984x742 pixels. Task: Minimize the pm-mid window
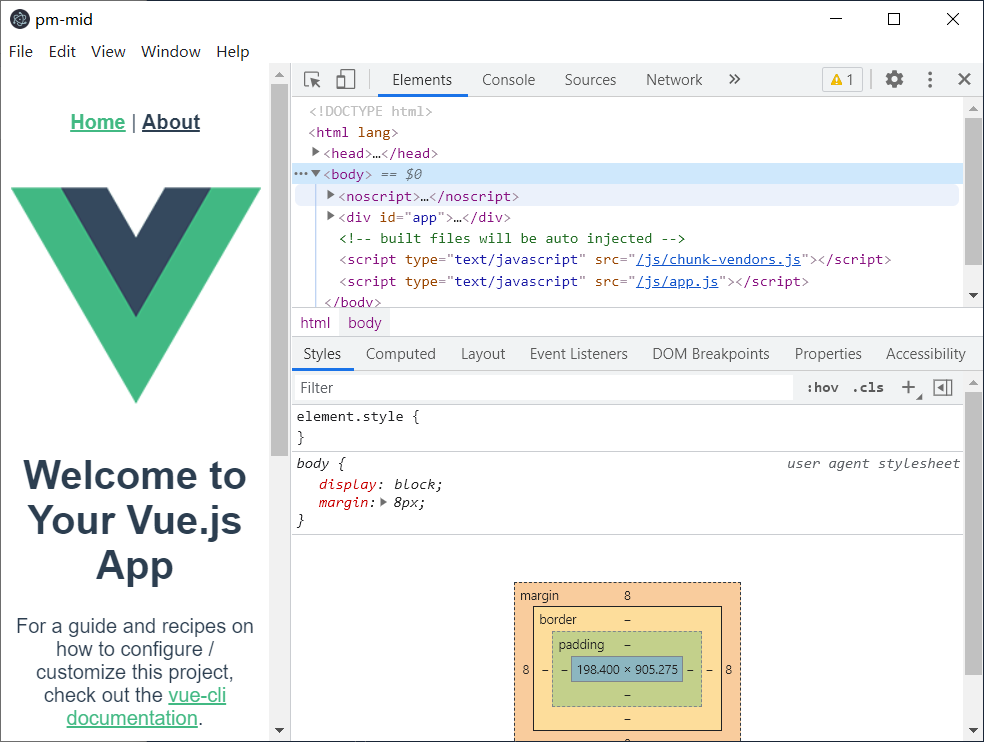pos(835,19)
